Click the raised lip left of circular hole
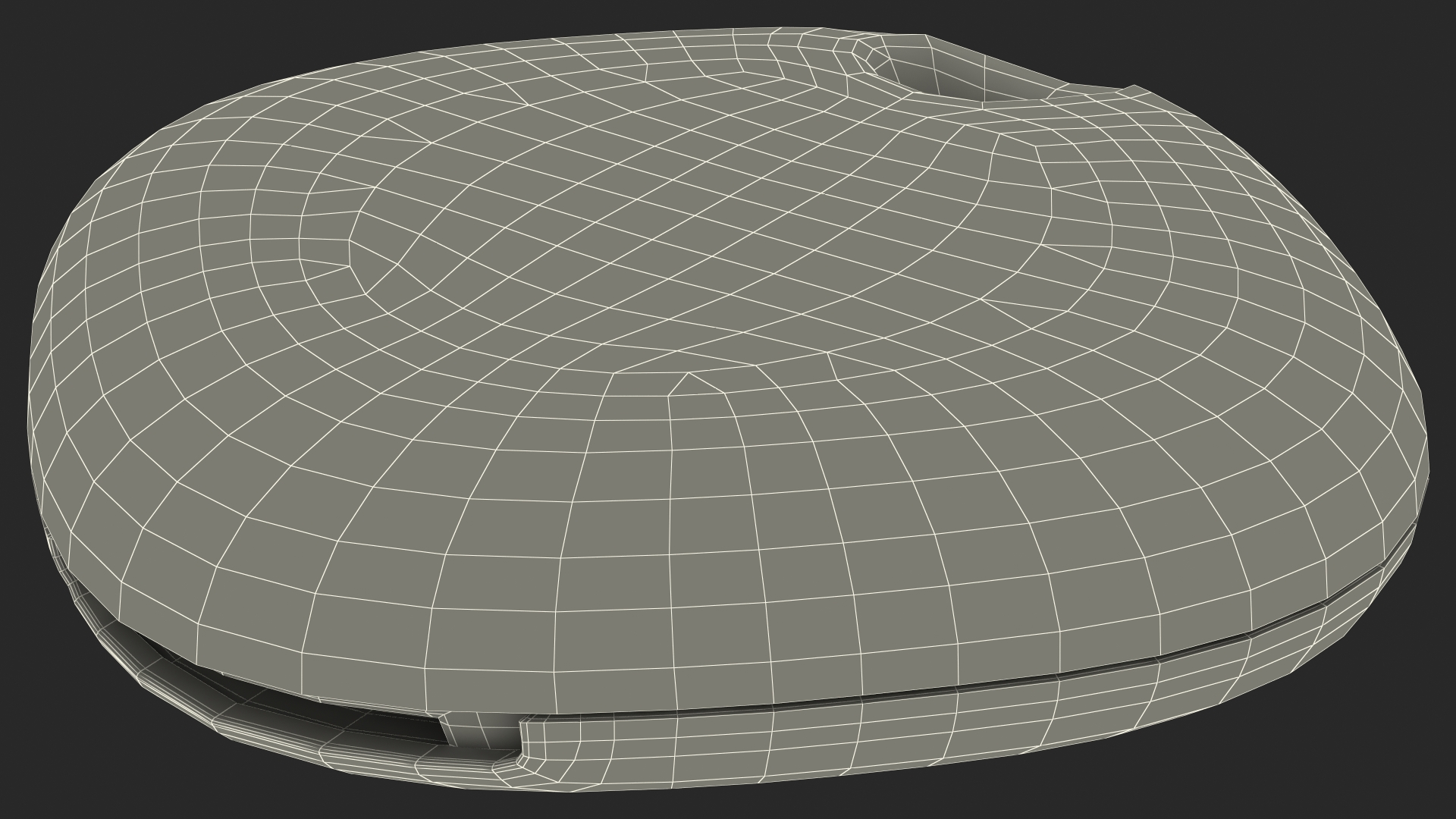The width and height of the screenshot is (1456, 819). [x=858, y=53]
